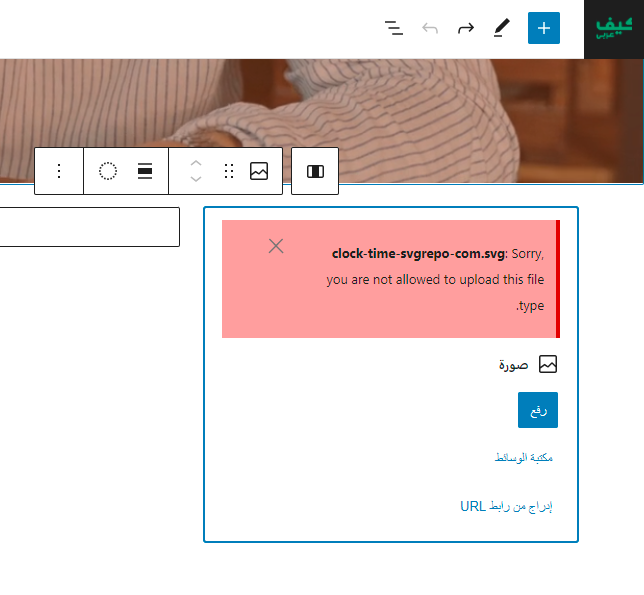Viewport: 644px width, 595px height.
Task: Click the blue رفع upload button
Action: [538, 410]
